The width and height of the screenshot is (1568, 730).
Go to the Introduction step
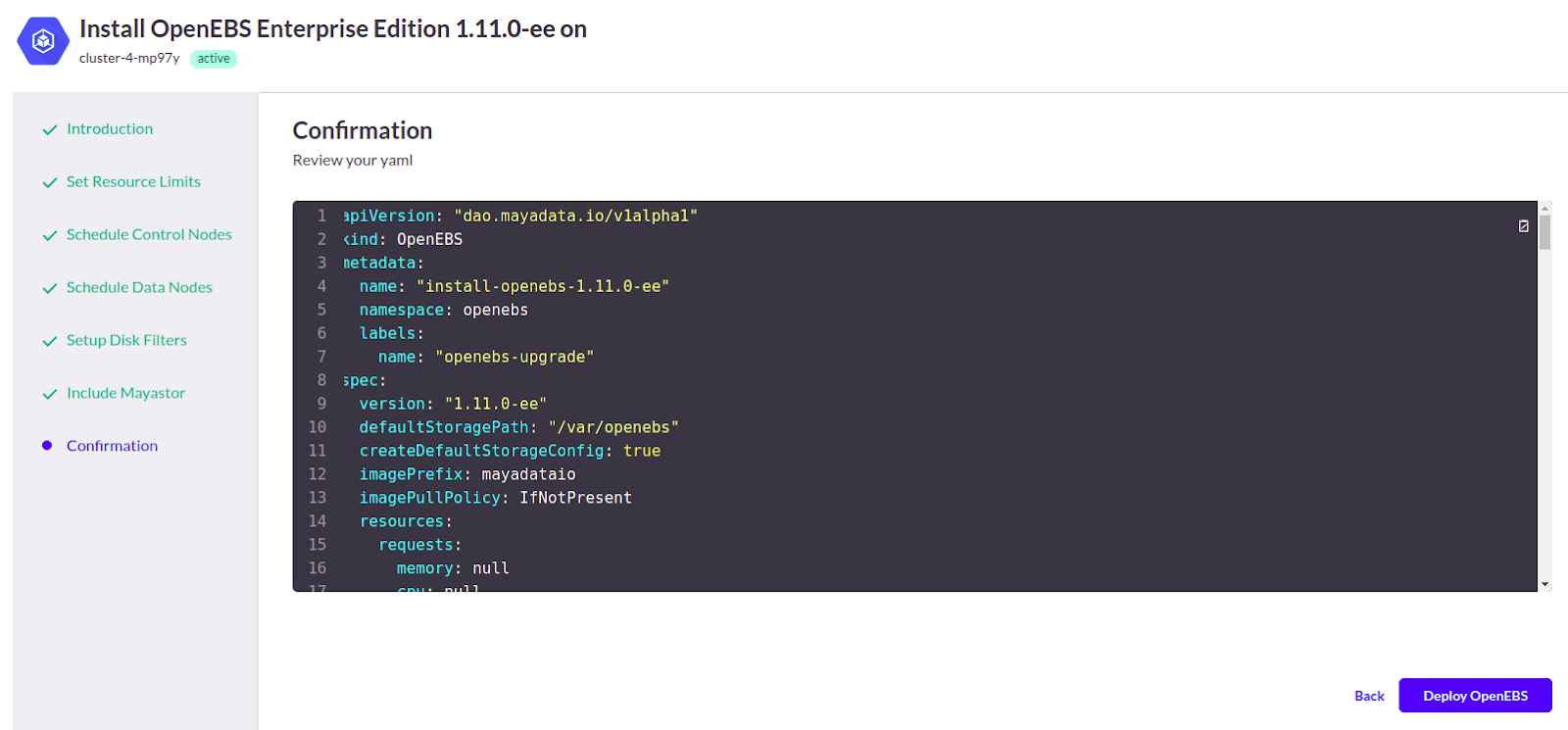tap(110, 128)
